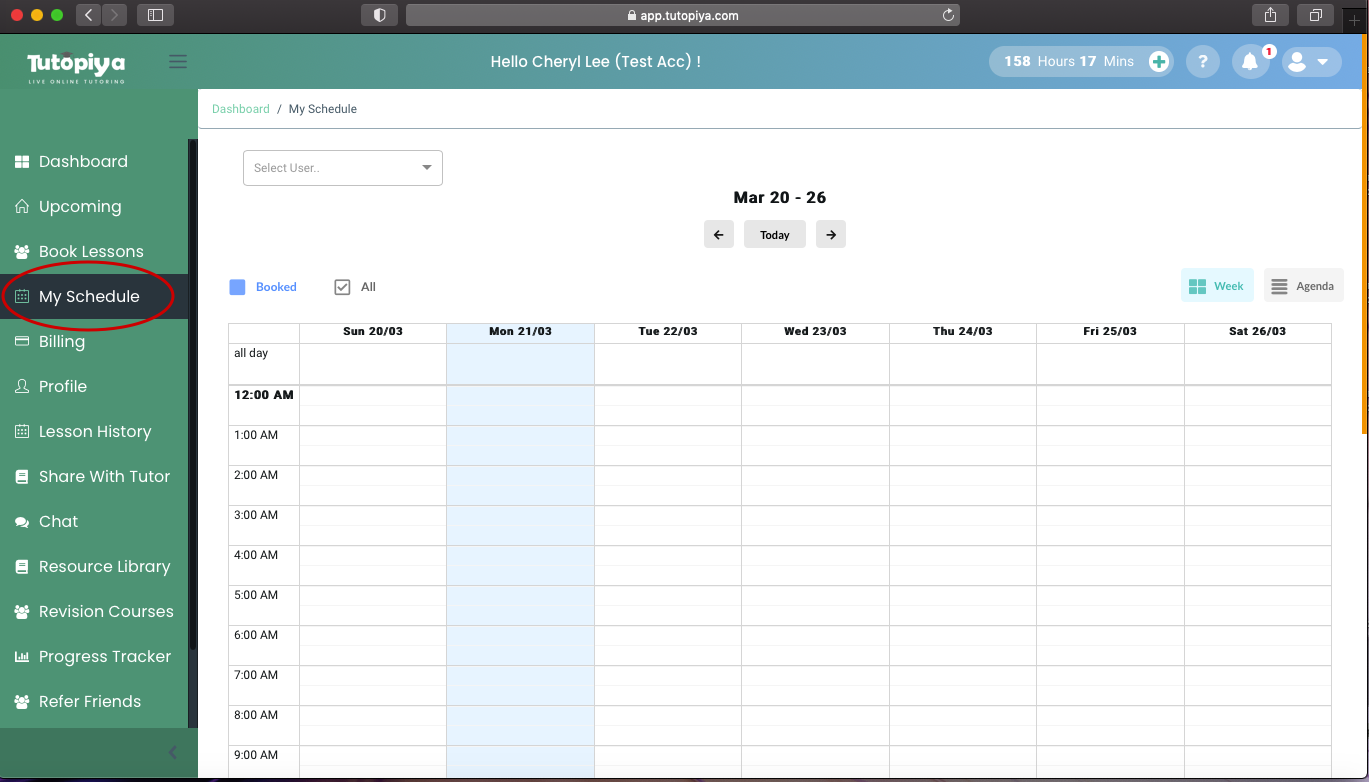Collapse the sidebar using bottom chevron
This screenshot has height=782, width=1369.
coord(172,753)
